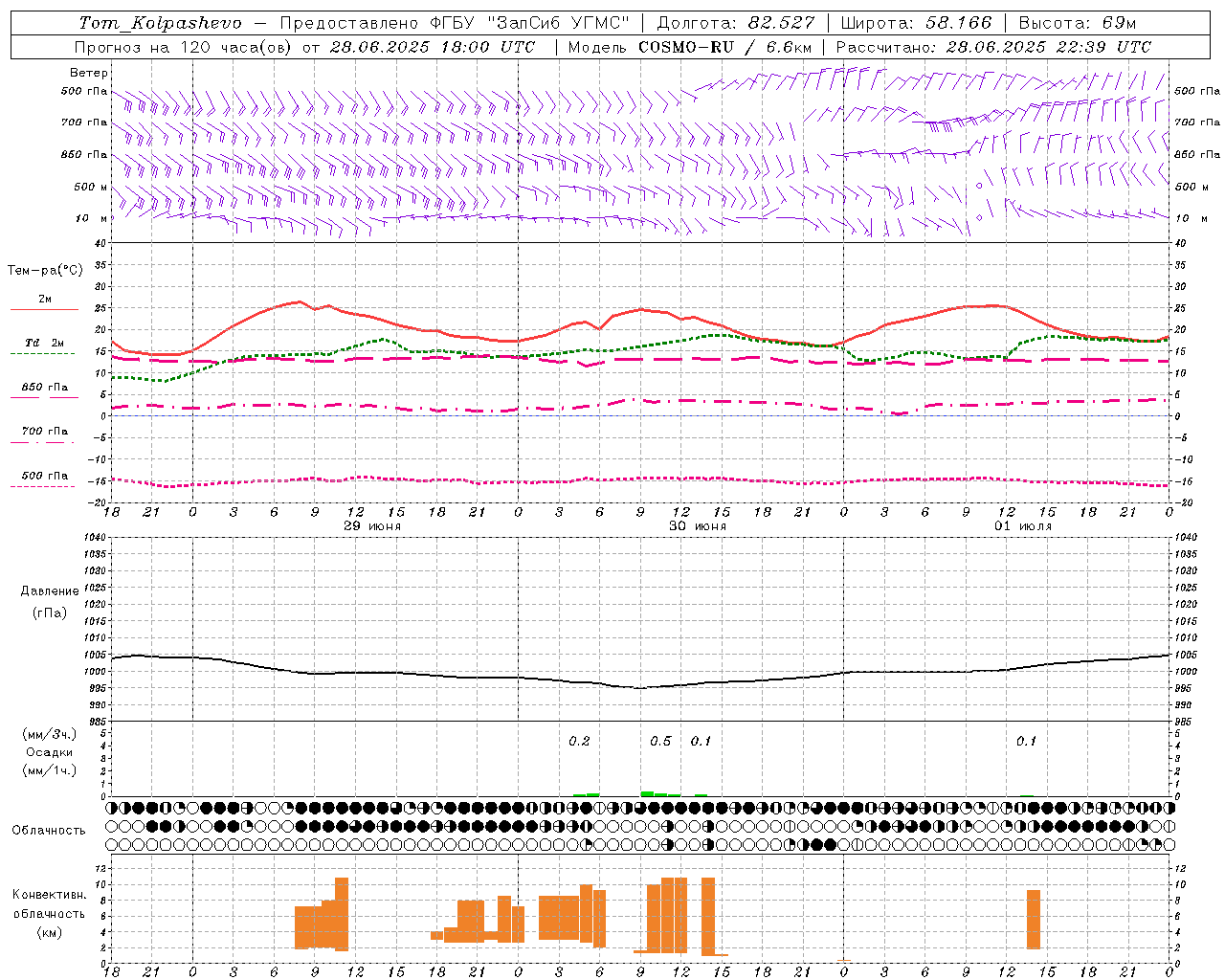Click the (гПа) unit under Давление
The height and width of the screenshot is (980, 1225).
pyautogui.click(x=50, y=612)
